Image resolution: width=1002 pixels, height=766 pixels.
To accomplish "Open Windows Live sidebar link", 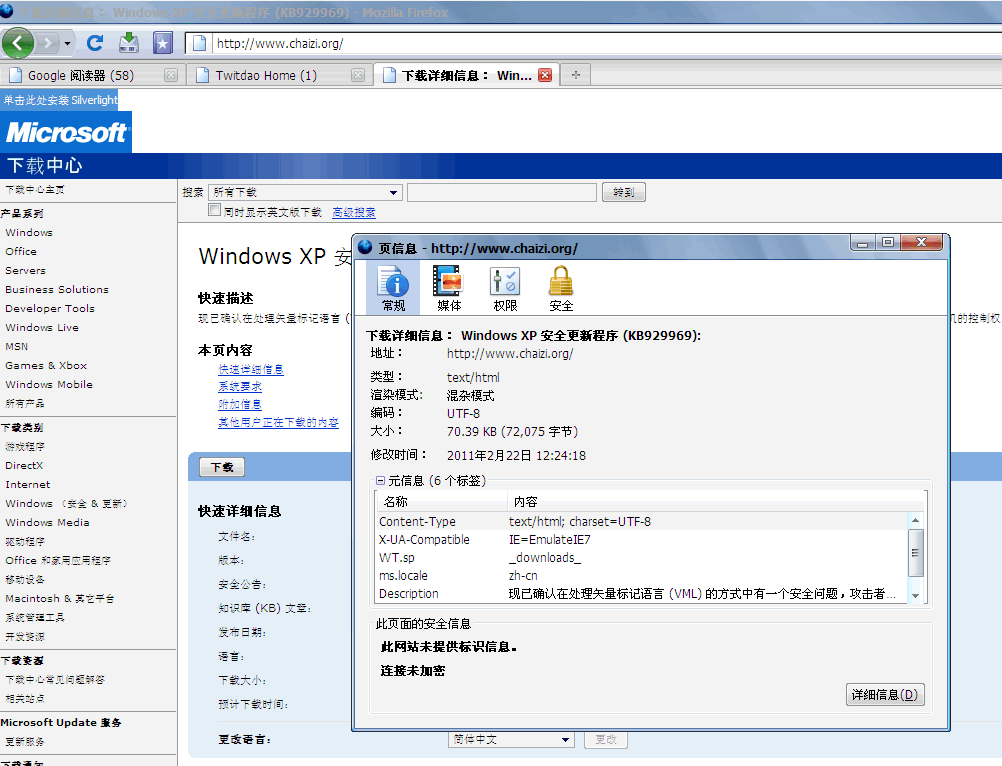I will click(42, 328).
